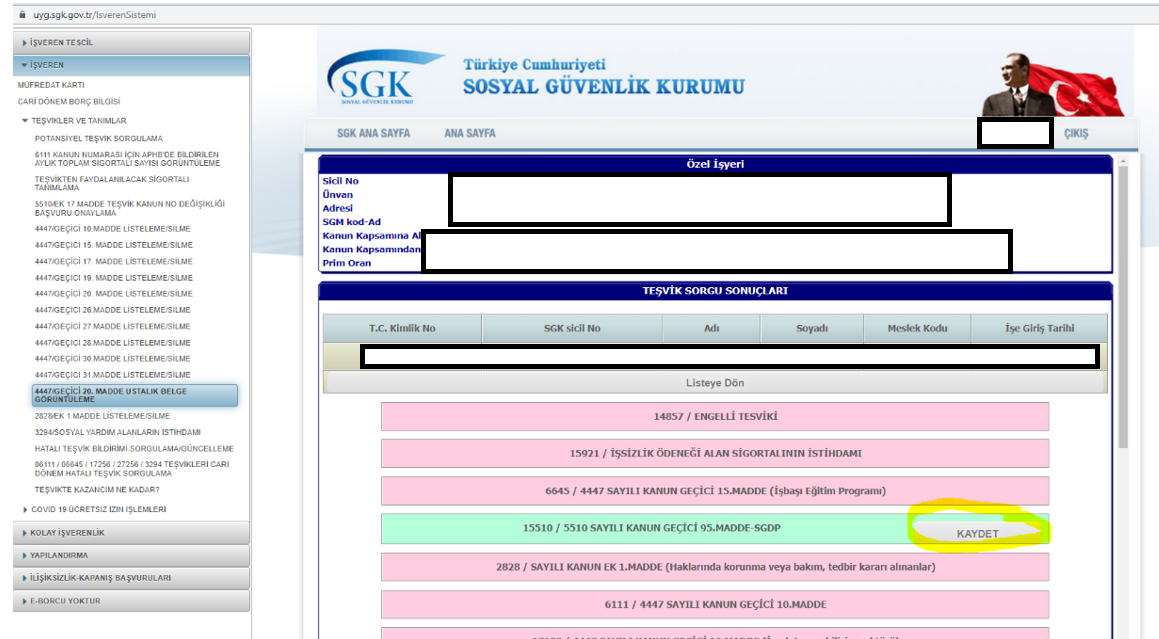Click the Atatürk and flag header image
This screenshot has width=1159, height=639.
[x=1053, y=84]
